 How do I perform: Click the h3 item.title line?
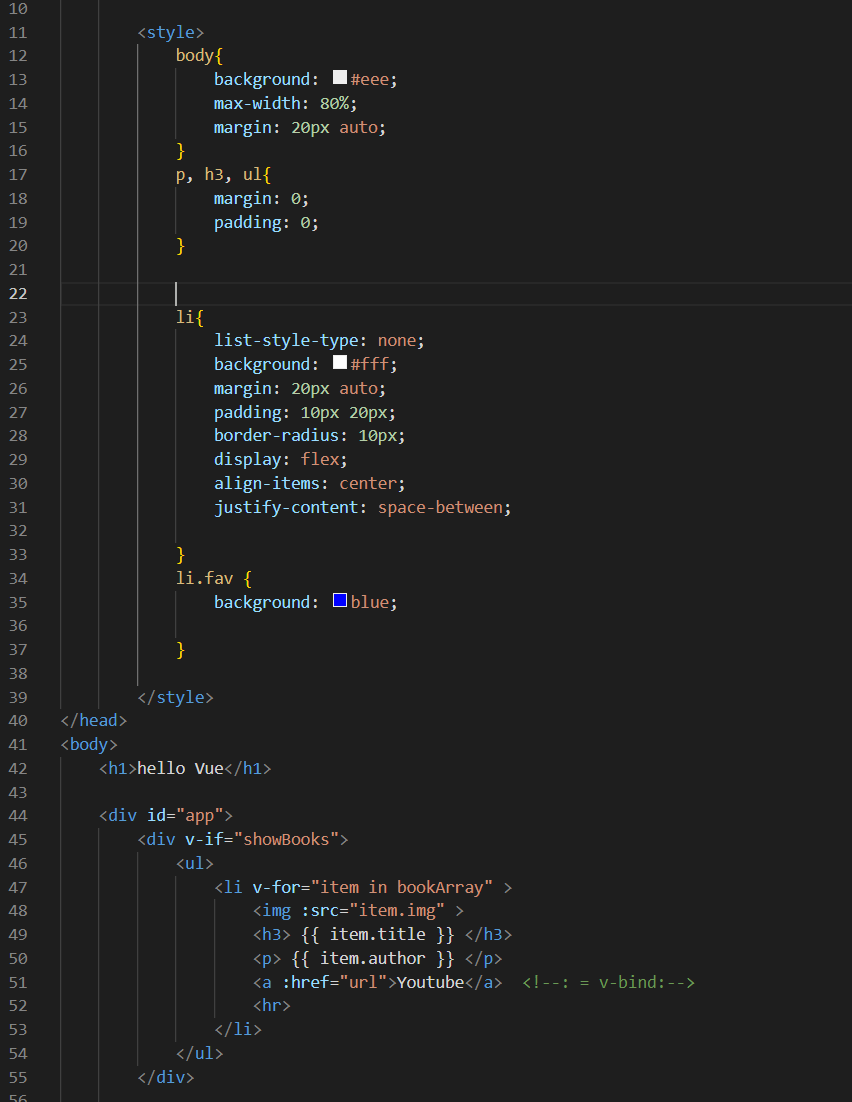click(x=382, y=935)
